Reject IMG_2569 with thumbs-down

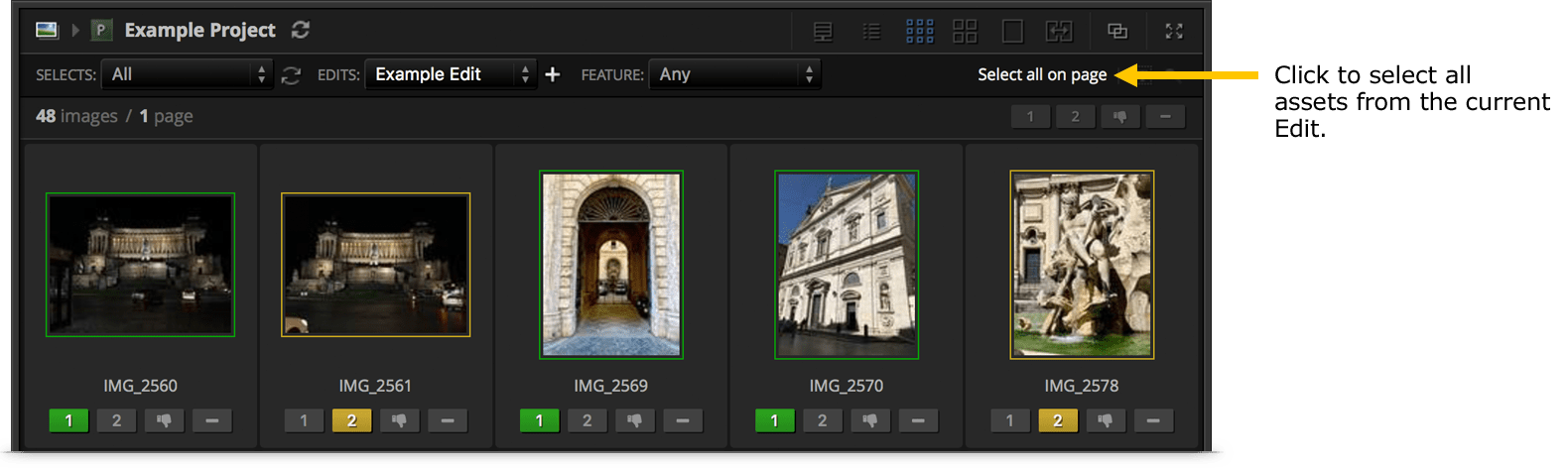[x=634, y=420]
